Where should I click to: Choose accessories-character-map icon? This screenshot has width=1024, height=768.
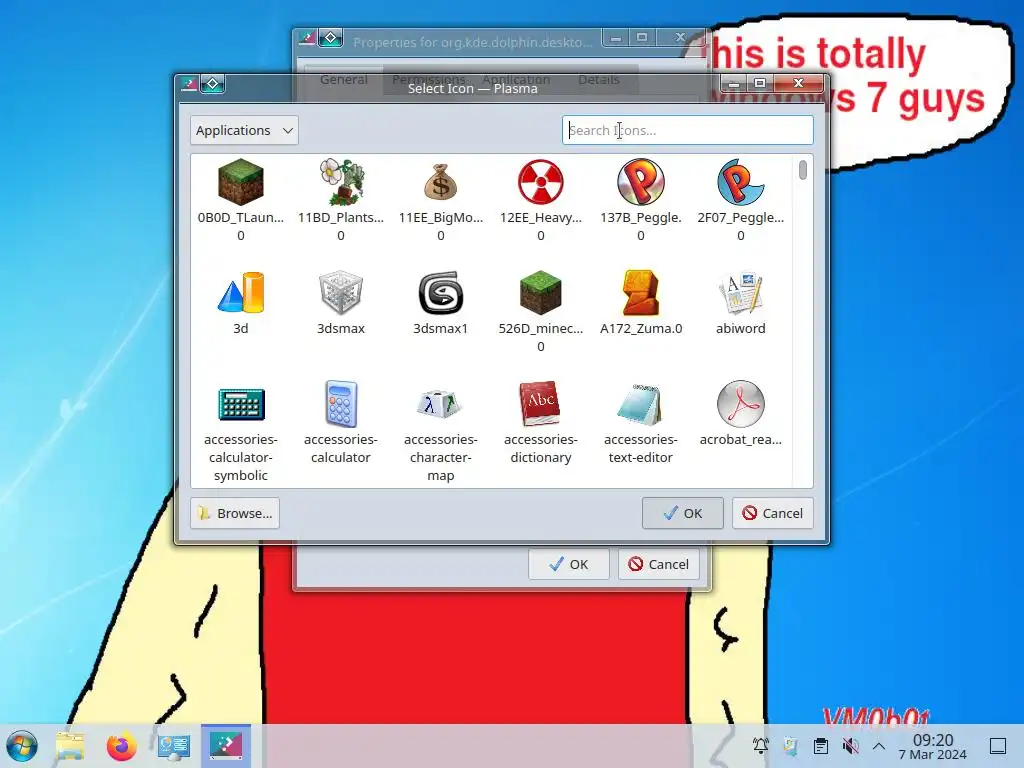pyautogui.click(x=441, y=404)
